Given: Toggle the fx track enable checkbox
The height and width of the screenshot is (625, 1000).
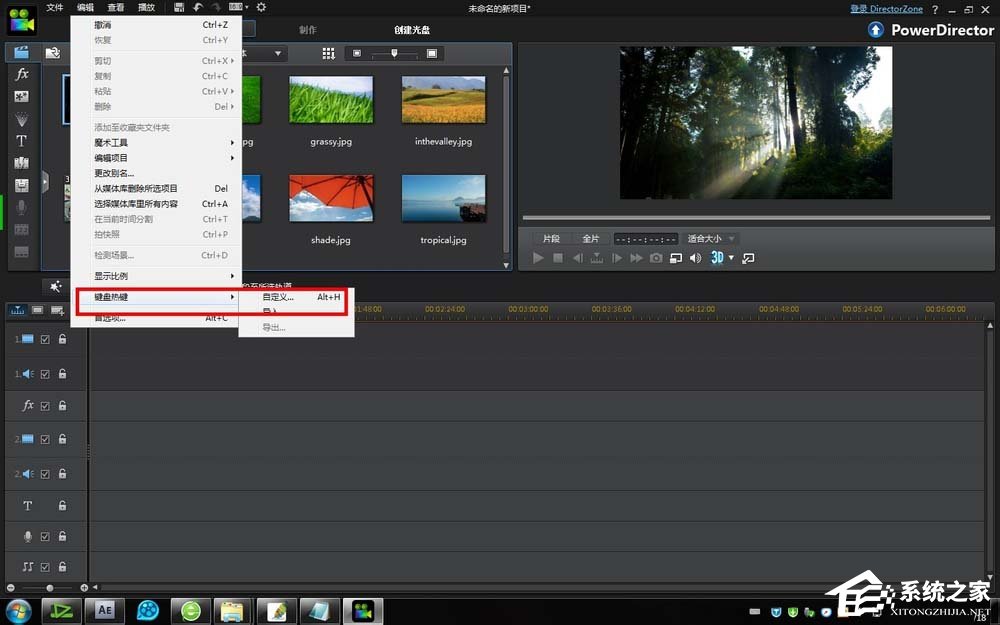Looking at the screenshot, I should tap(45, 406).
